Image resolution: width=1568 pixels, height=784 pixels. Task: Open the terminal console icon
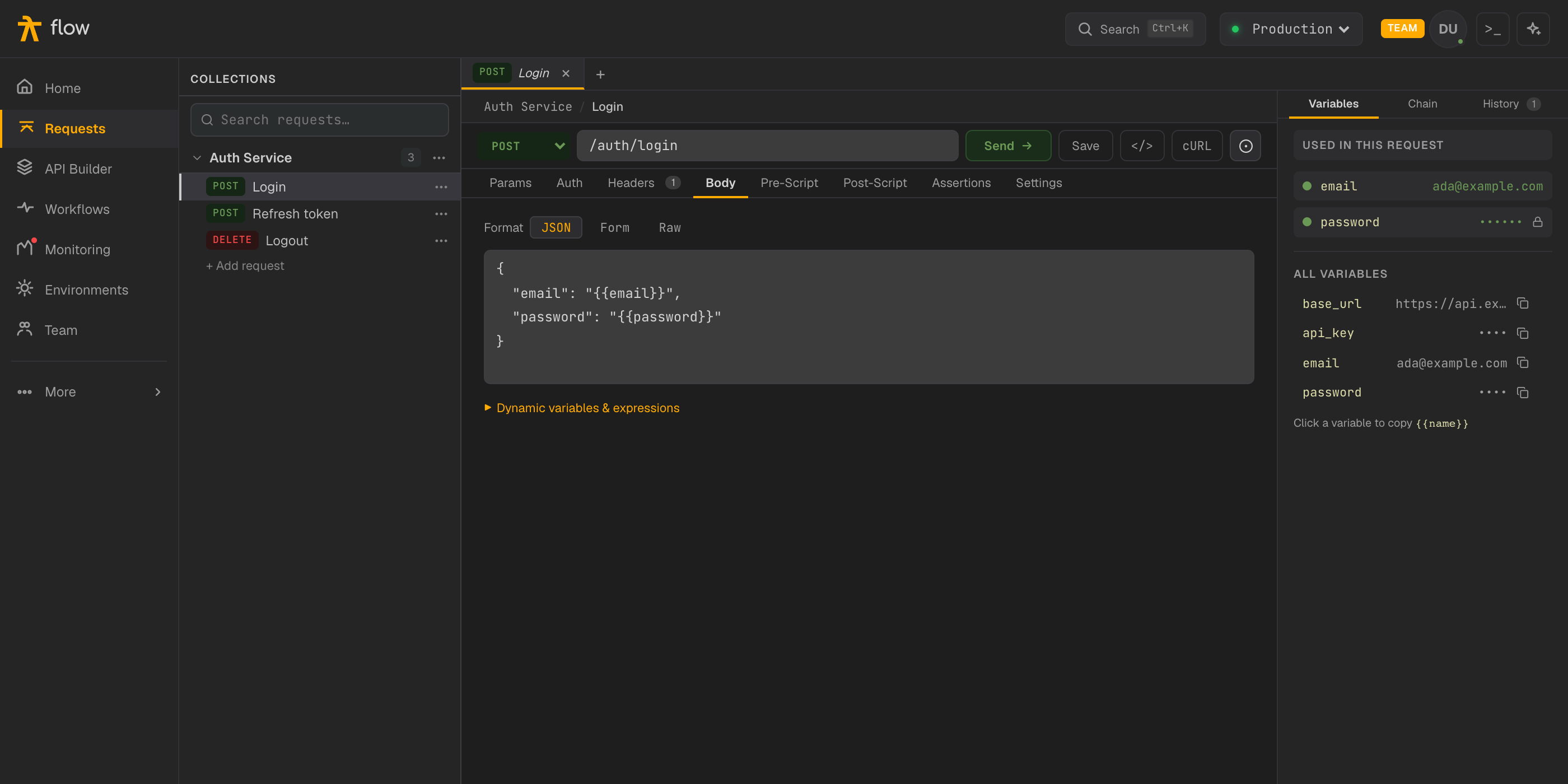point(1492,29)
